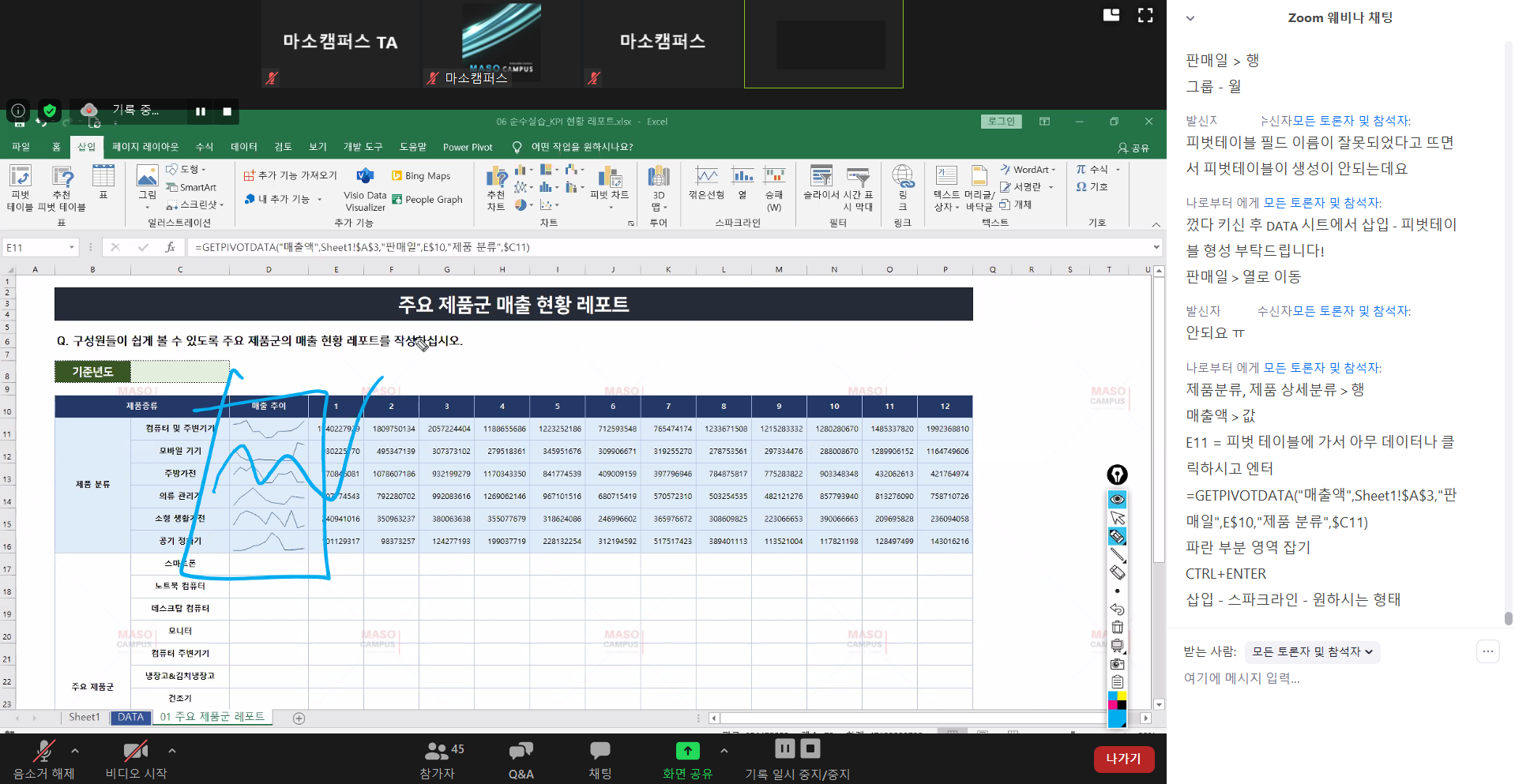
Task: Open the Name Box dropdown arrow
Action: (x=72, y=248)
